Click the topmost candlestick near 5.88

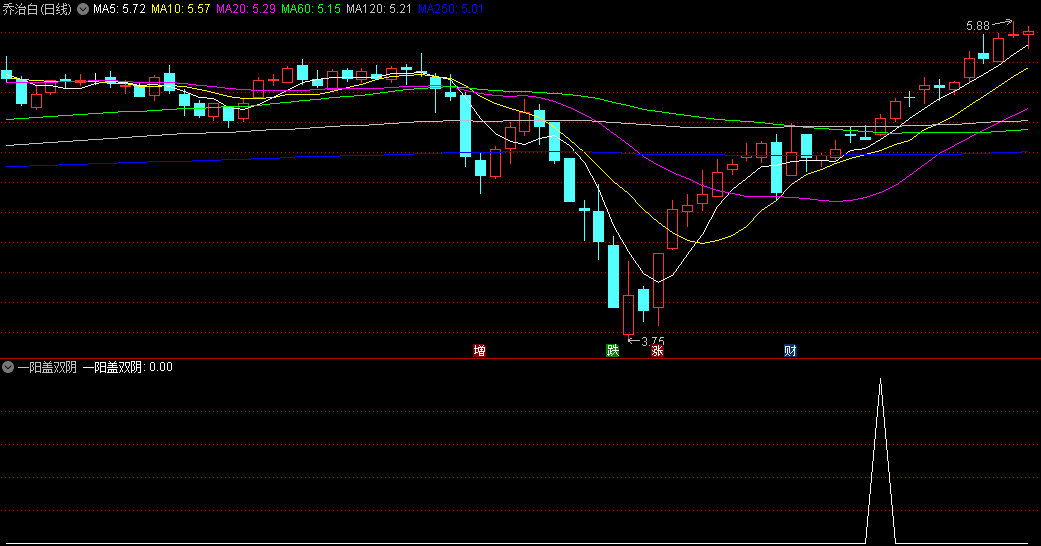pos(1014,33)
